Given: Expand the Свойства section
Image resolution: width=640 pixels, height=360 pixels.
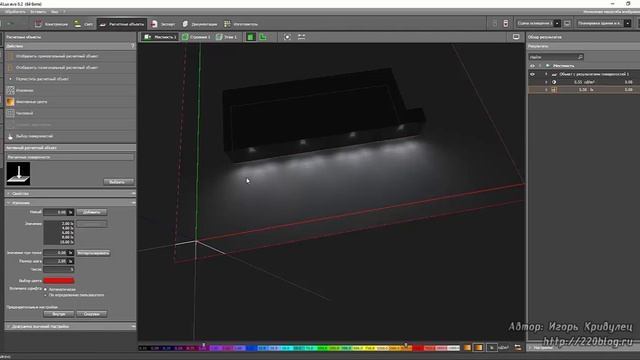Looking at the screenshot, I should click(x=70, y=193).
